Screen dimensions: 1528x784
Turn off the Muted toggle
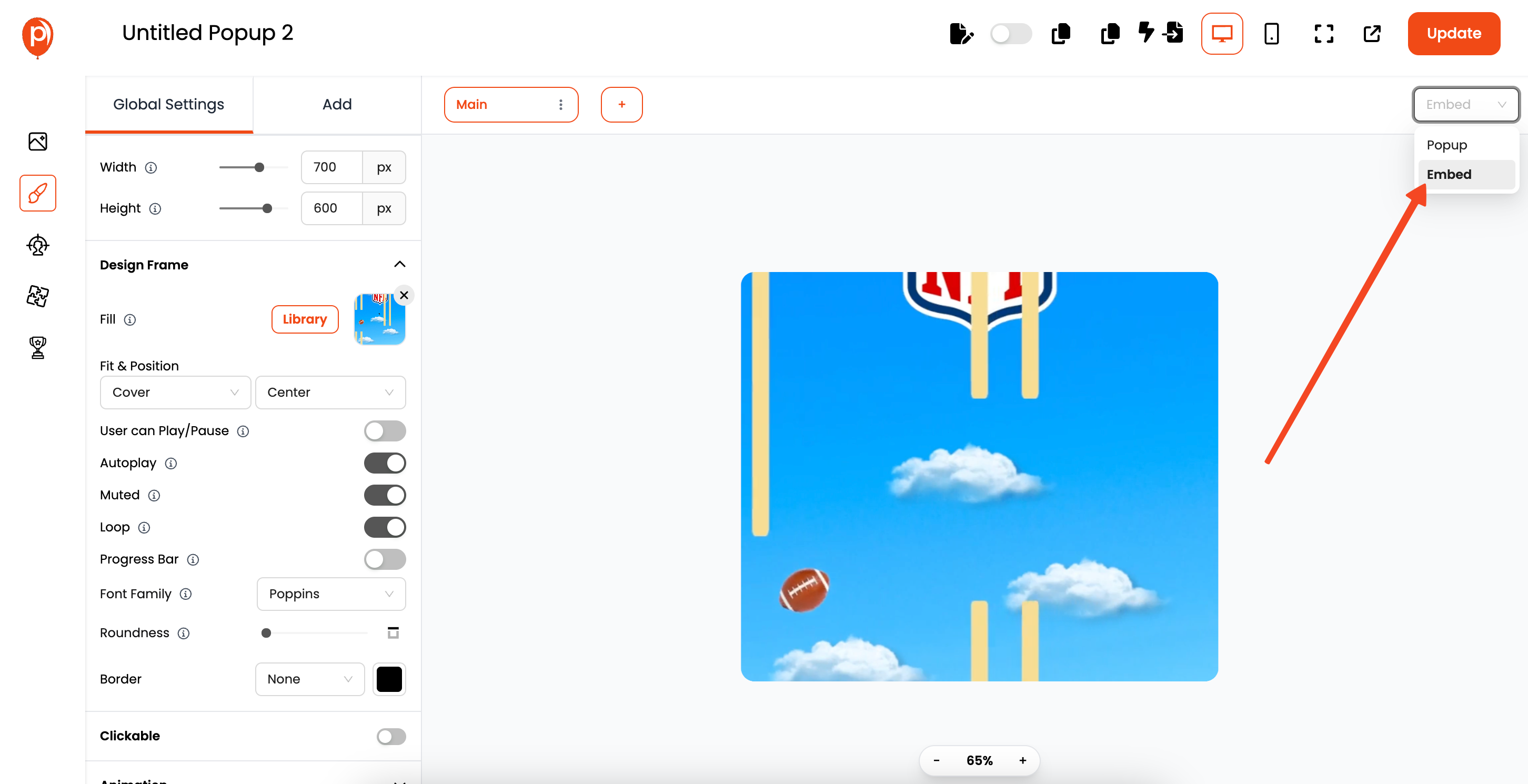pos(385,495)
